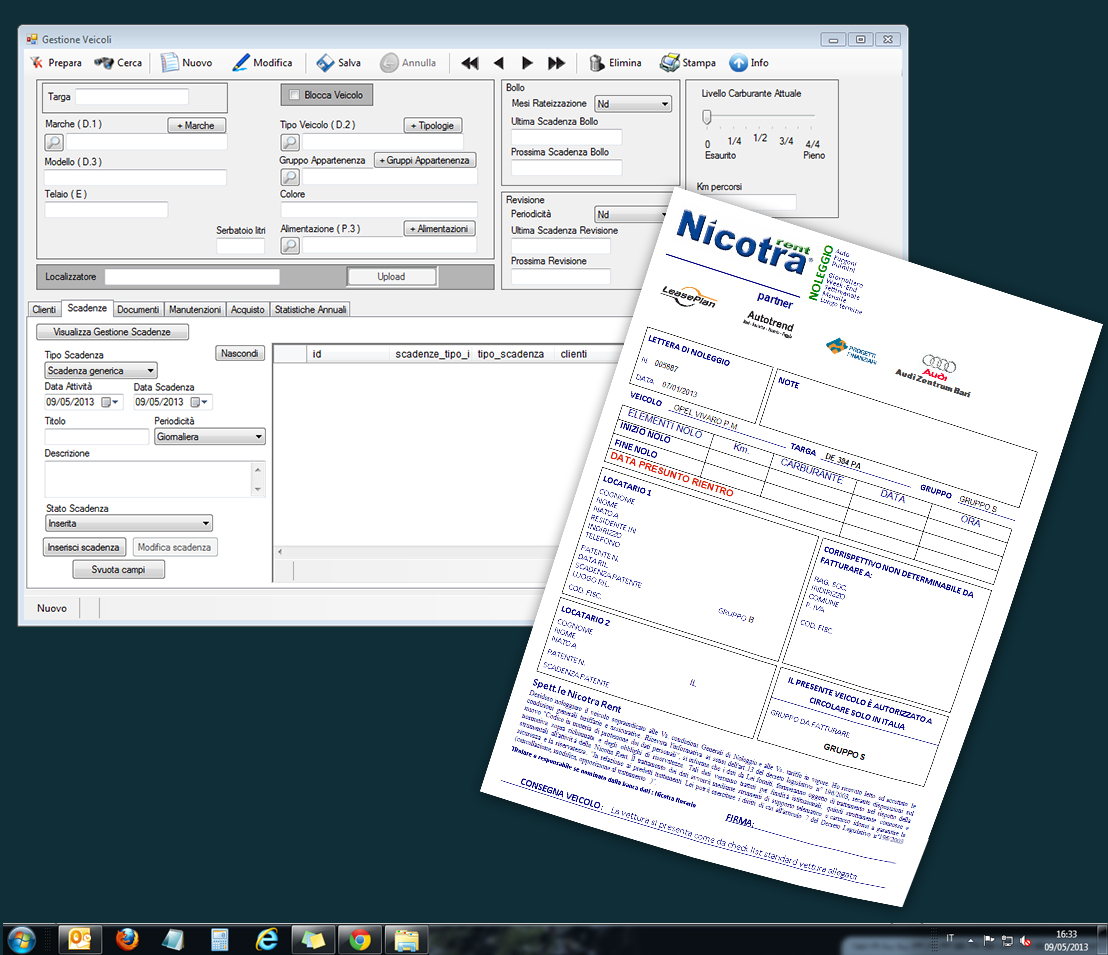Click the + Marche button

coord(196,125)
